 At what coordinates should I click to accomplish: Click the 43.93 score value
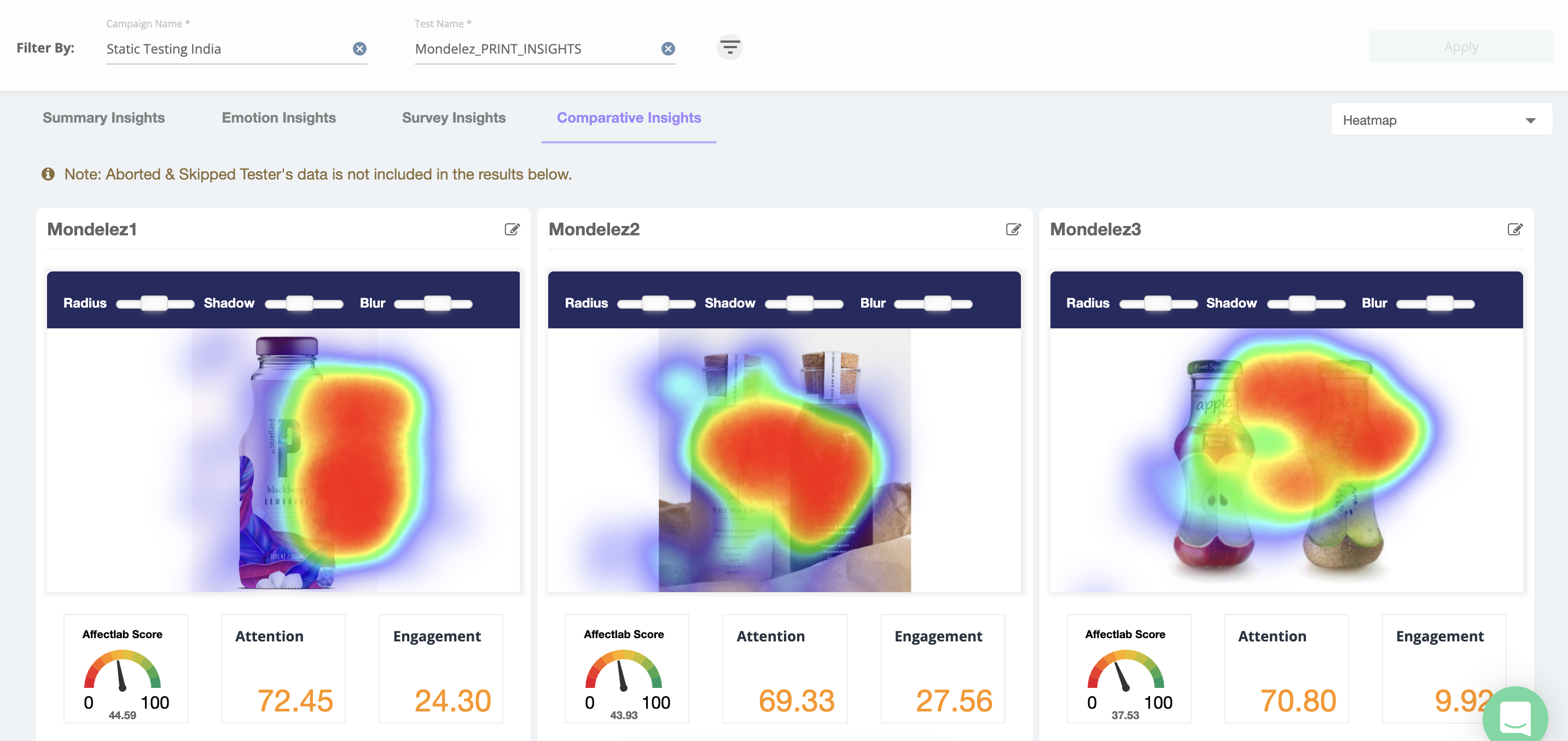click(623, 715)
